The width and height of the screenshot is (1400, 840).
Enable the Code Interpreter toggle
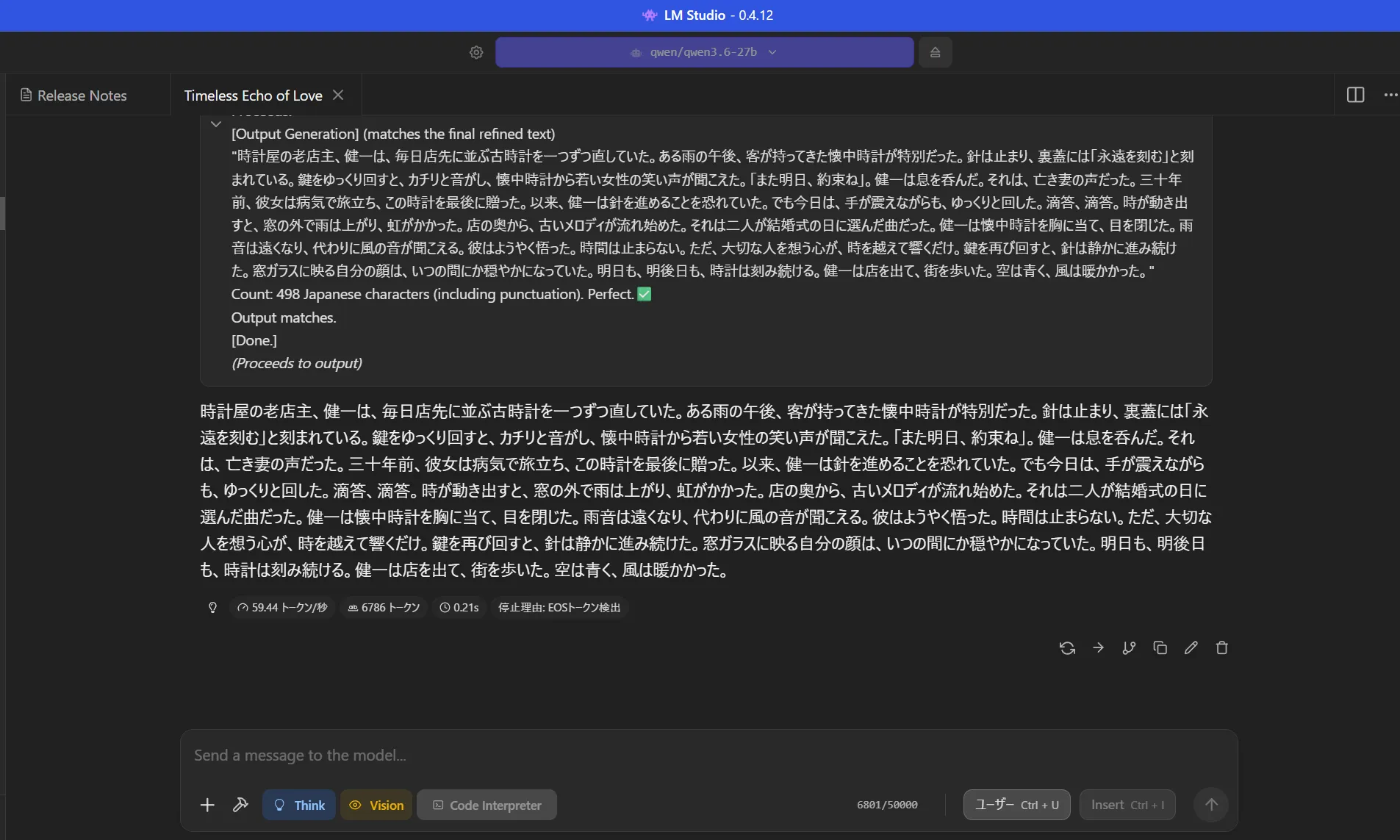(x=487, y=805)
